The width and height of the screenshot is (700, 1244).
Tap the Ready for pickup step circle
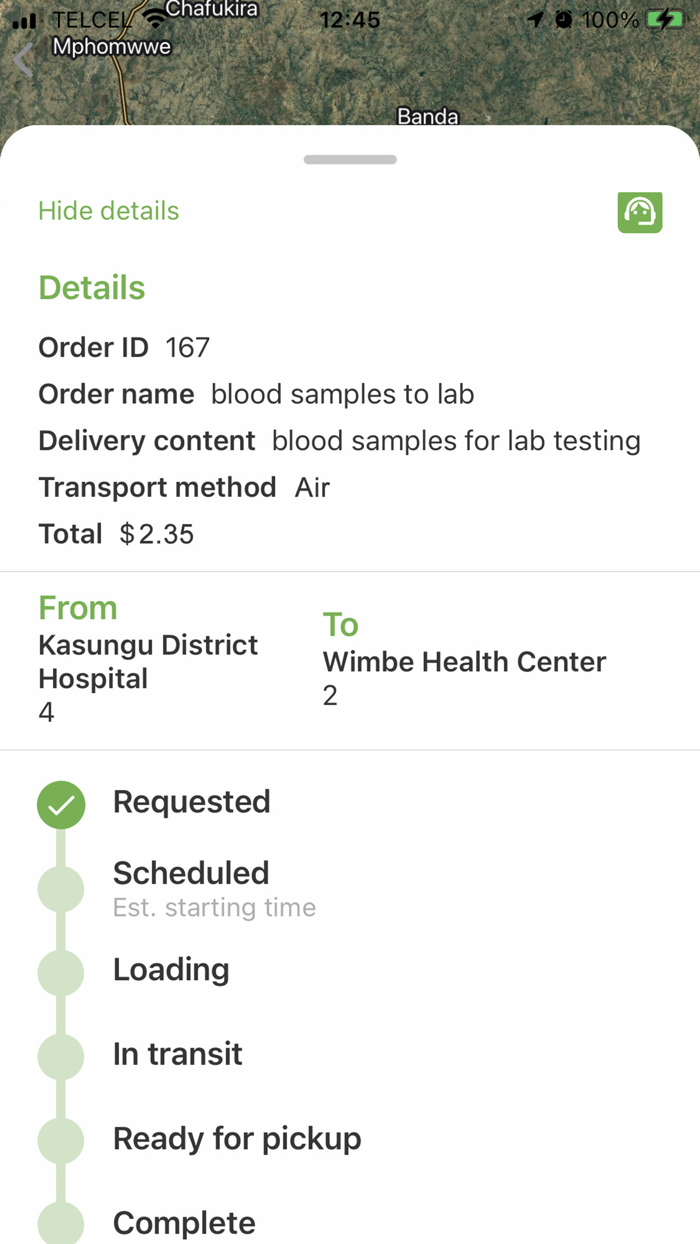coord(61,1139)
